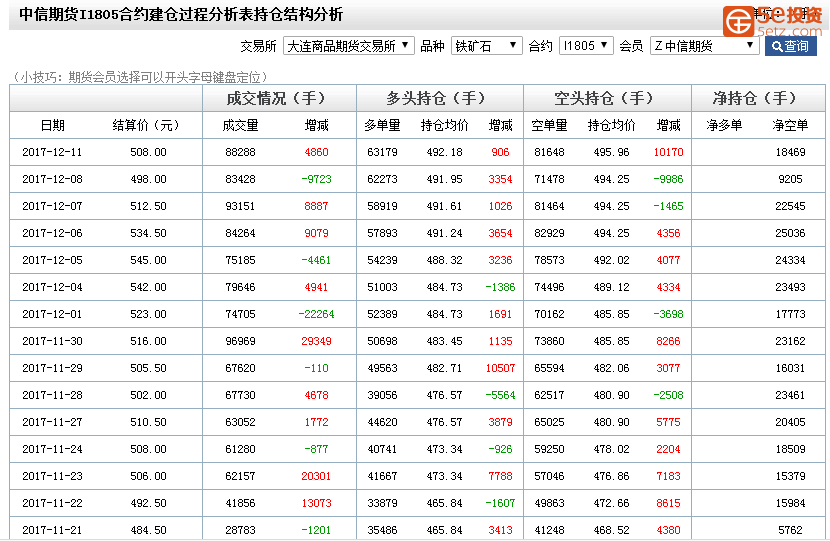Click short position 81648
830x541 pixels.
click(549, 152)
